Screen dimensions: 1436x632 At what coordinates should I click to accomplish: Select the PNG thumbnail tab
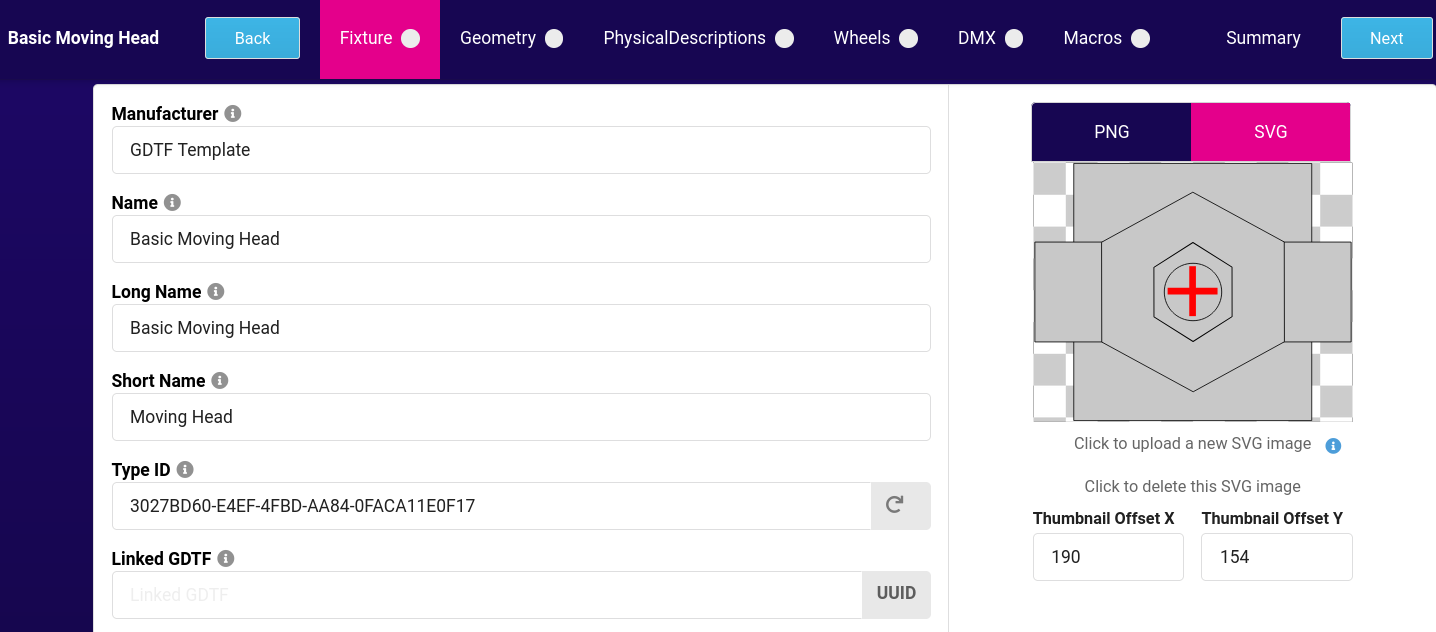point(1112,132)
